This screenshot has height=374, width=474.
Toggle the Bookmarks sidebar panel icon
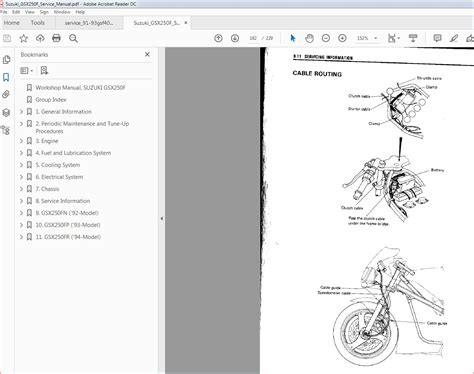coord(6,77)
